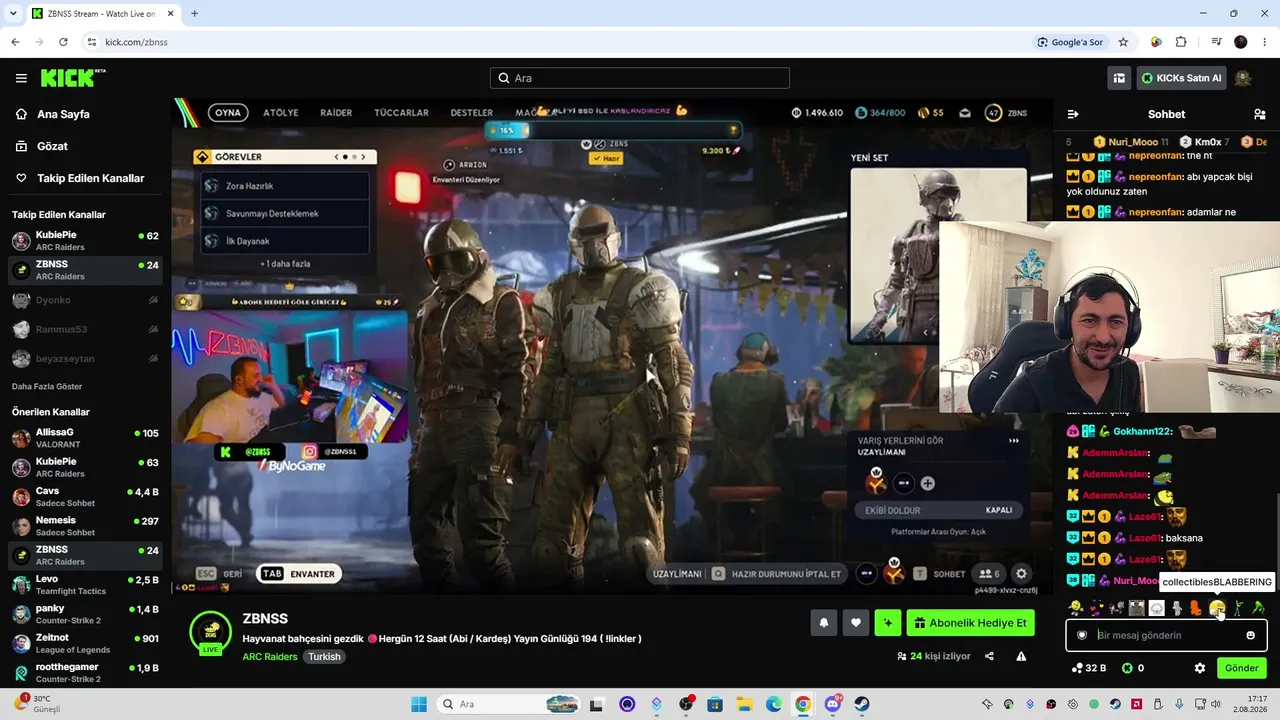Viewport: 1280px width, 720px height.
Task: Open a new browser tab
Action: coord(194,13)
